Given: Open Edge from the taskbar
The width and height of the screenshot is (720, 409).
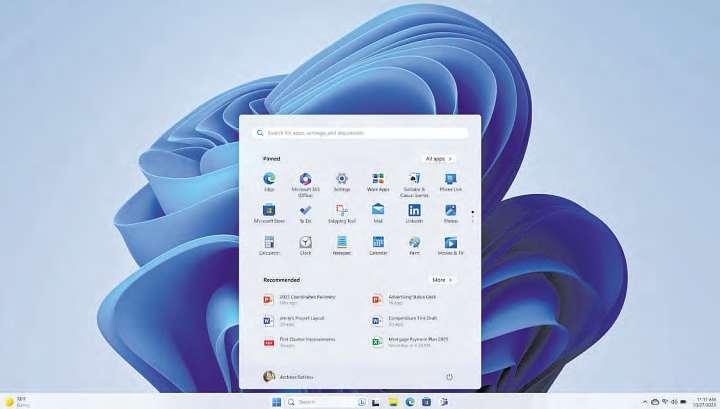Looking at the screenshot, I should 410,402.
